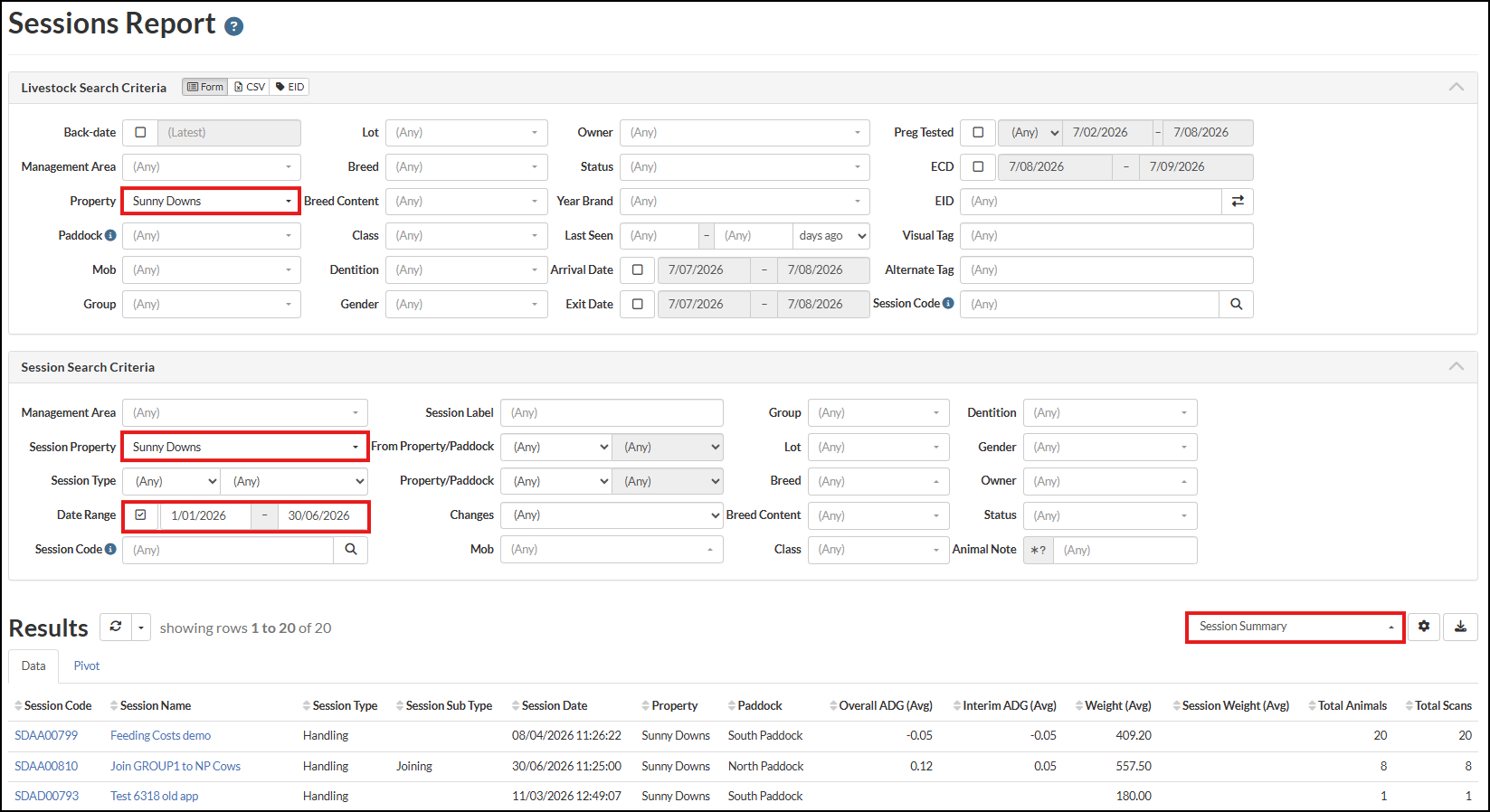Viewport: 1490px width, 812px height.
Task: Open the Session Property dropdown
Action: (245, 447)
